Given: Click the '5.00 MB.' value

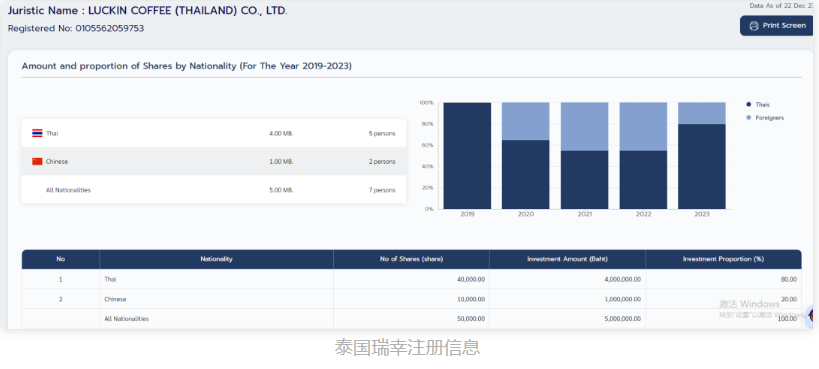Looking at the screenshot, I should (281, 190).
